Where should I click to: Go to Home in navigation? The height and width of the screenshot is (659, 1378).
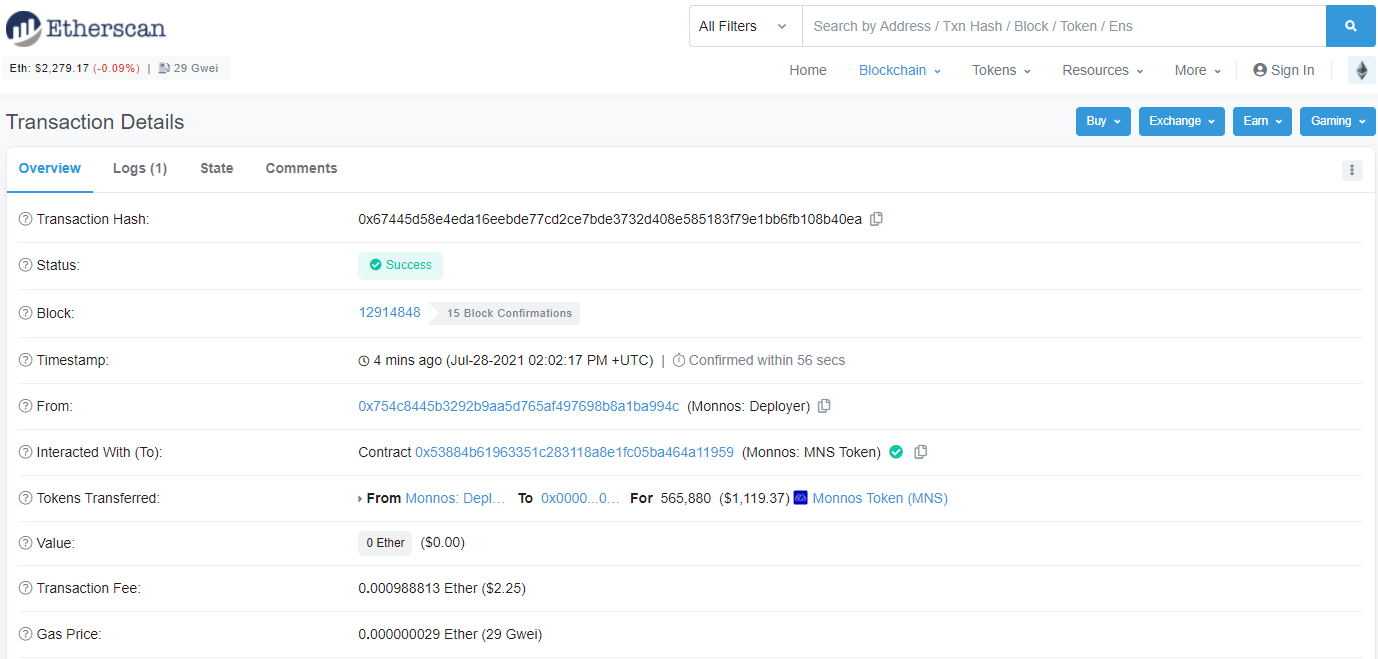808,70
